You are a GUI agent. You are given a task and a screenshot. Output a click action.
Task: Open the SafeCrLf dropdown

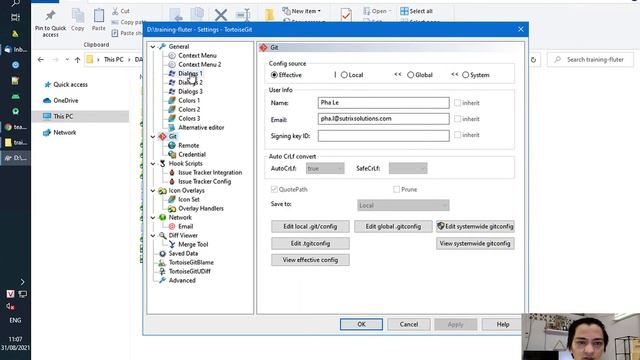point(408,168)
